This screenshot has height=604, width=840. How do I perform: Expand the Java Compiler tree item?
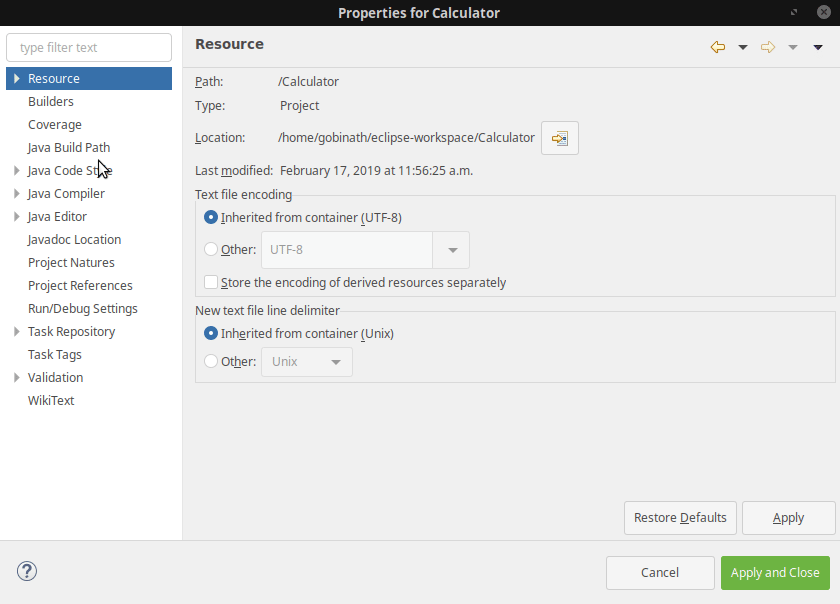click(x=16, y=193)
